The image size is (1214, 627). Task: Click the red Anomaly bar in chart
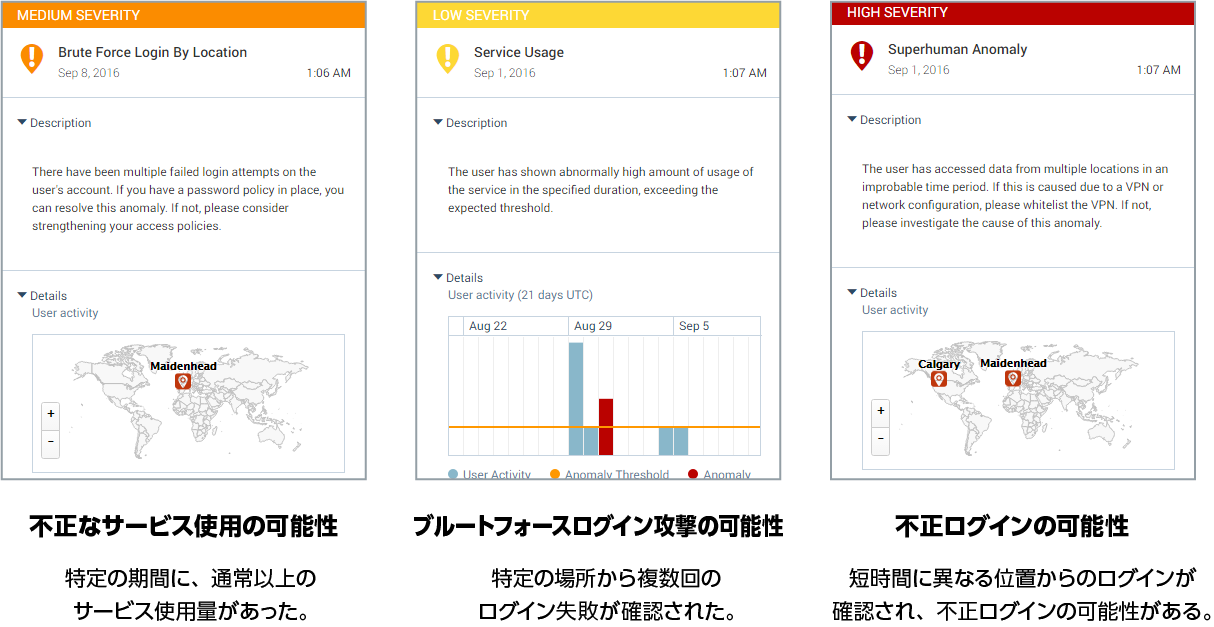[x=606, y=427]
